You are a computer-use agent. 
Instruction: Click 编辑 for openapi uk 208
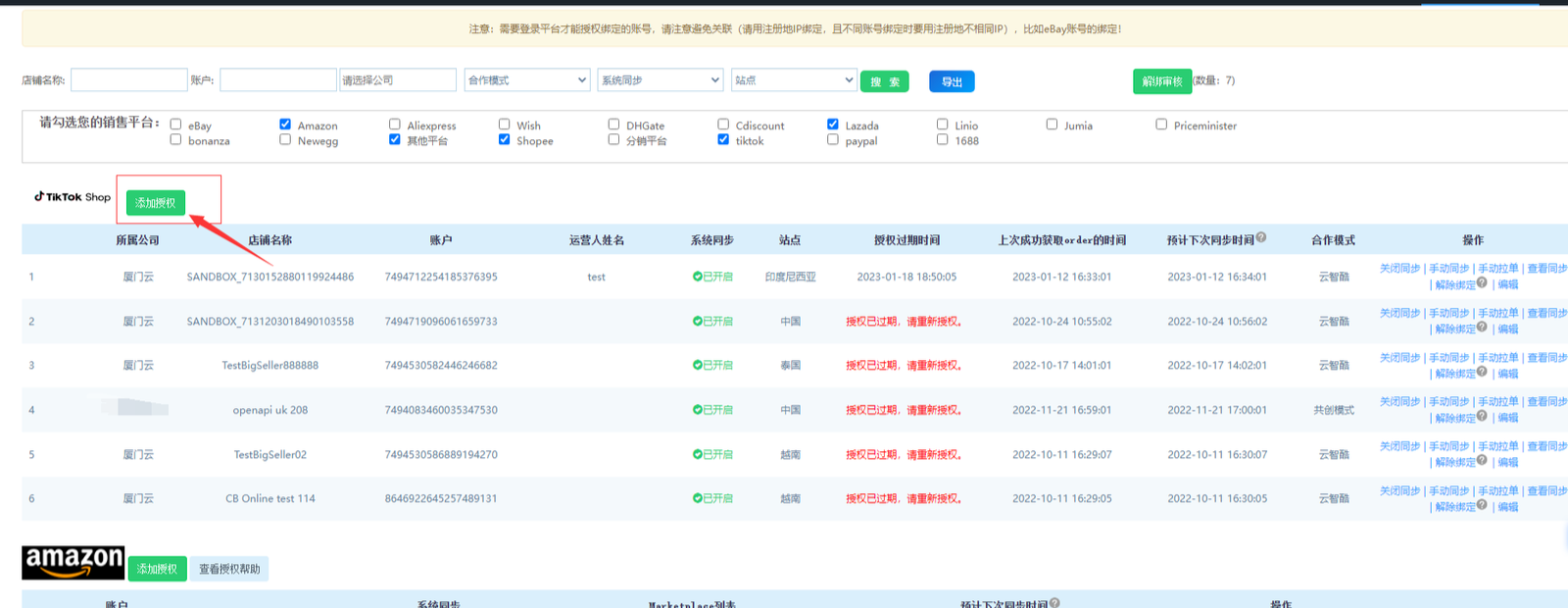1508,418
